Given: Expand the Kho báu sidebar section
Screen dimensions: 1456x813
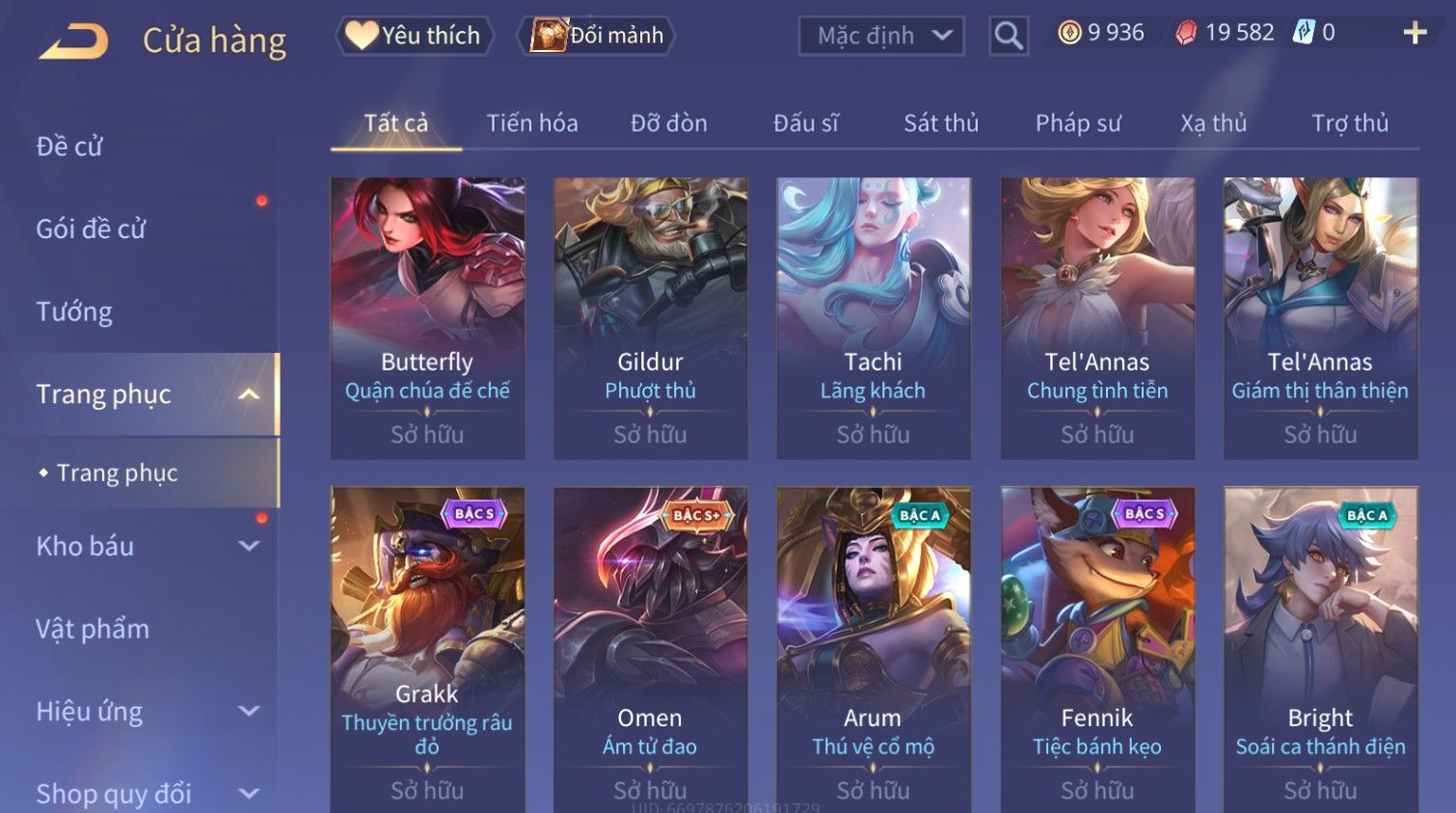Looking at the screenshot, I should tap(249, 546).
